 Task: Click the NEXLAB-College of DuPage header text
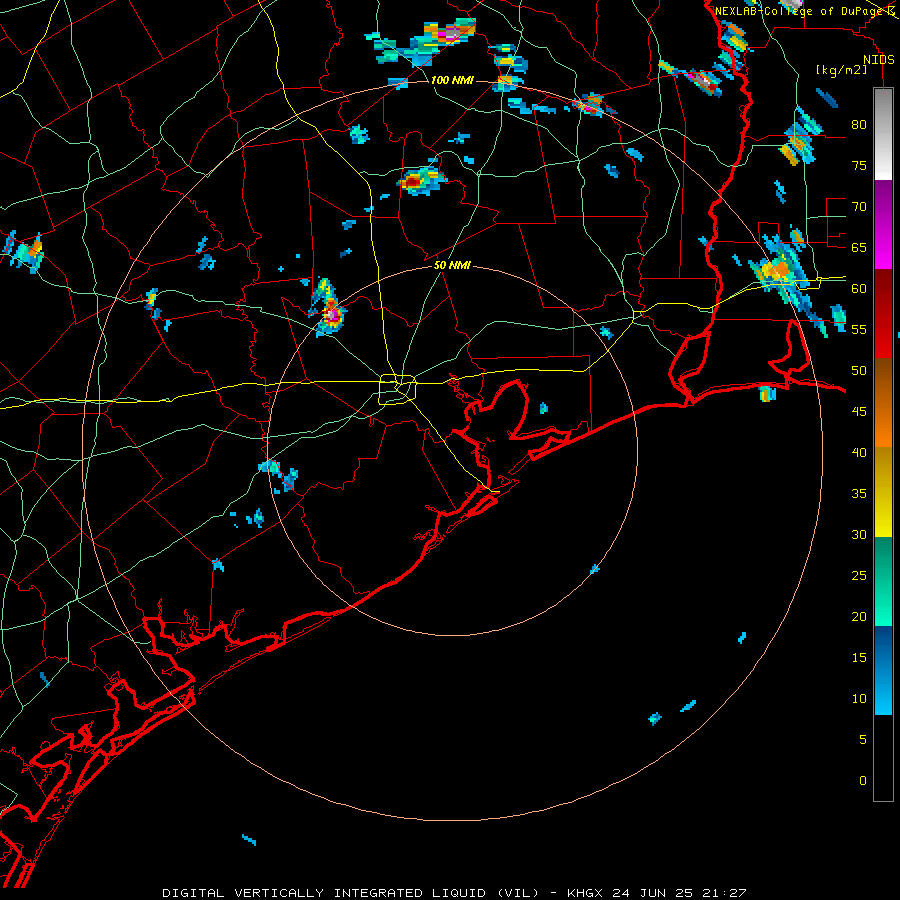pyautogui.click(x=800, y=11)
